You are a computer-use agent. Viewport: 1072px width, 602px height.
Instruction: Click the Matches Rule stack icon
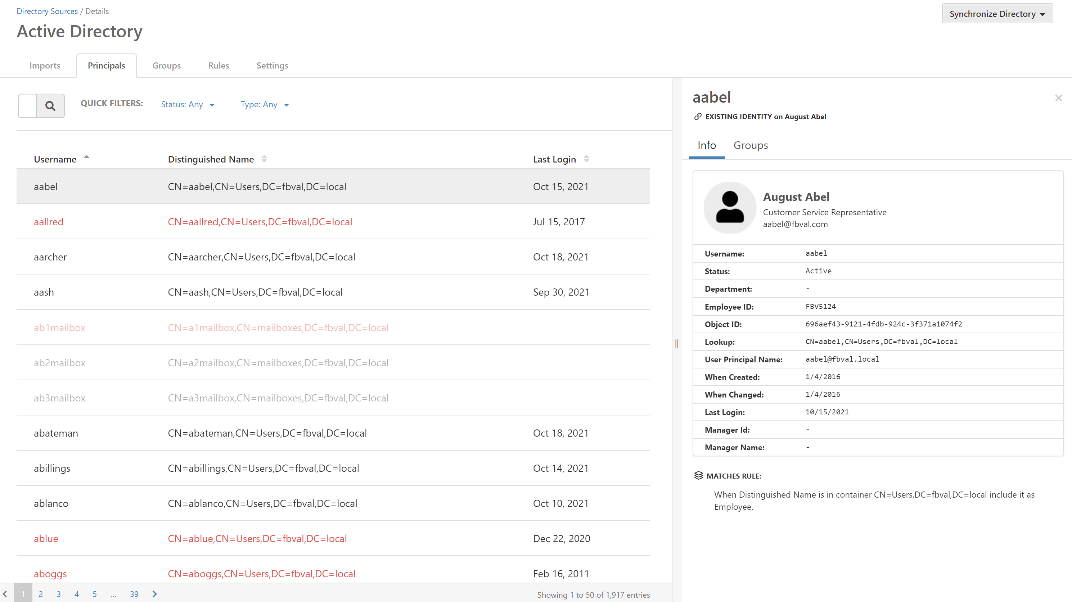point(698,476)
